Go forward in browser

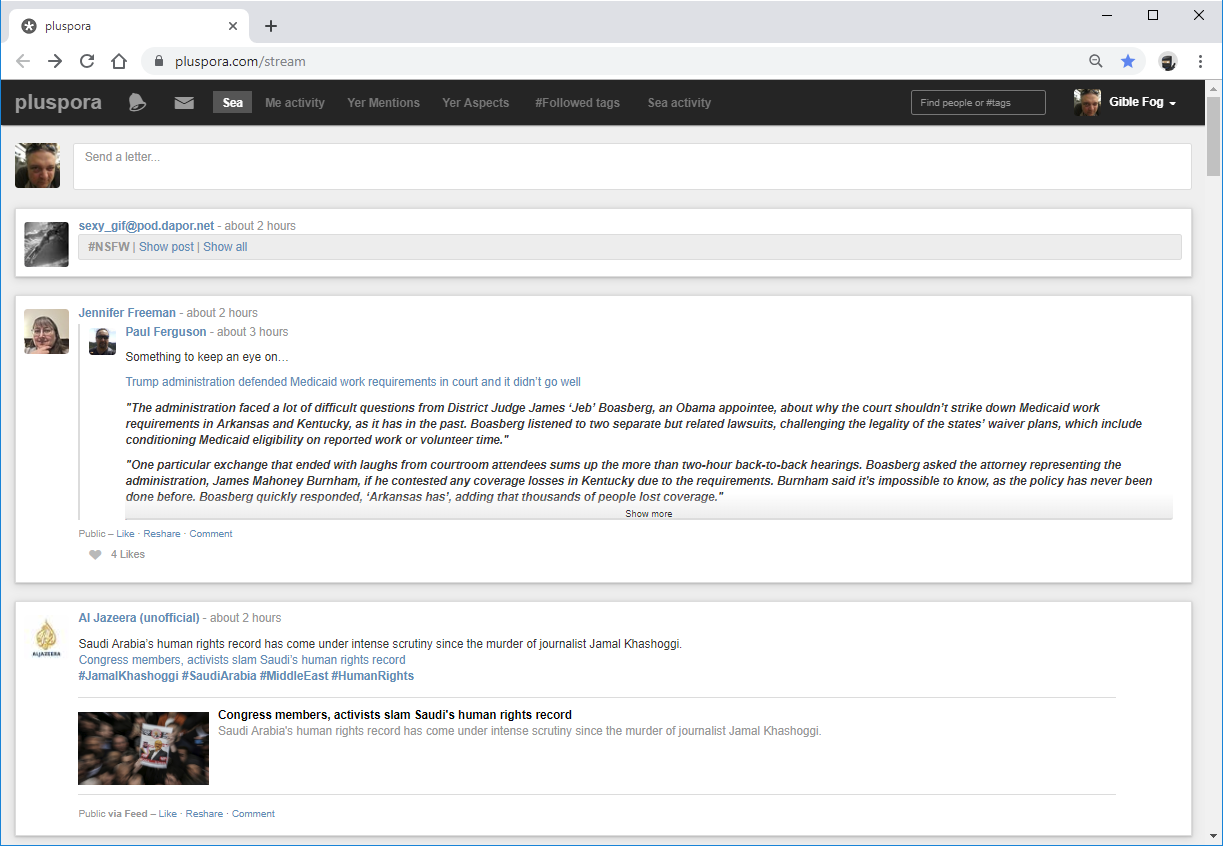[x=55, y=61]
